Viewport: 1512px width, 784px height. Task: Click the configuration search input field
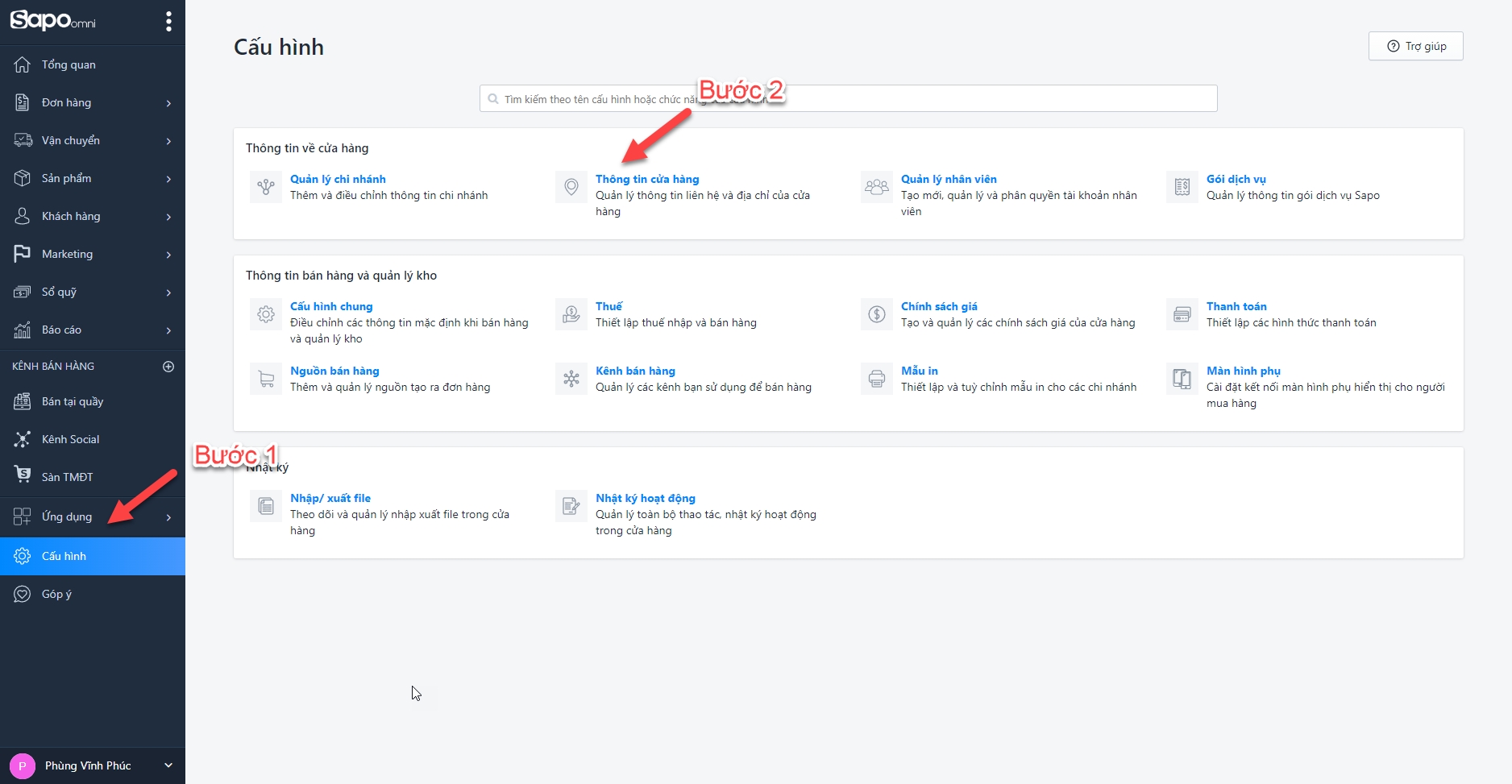(x=848, y=99)
